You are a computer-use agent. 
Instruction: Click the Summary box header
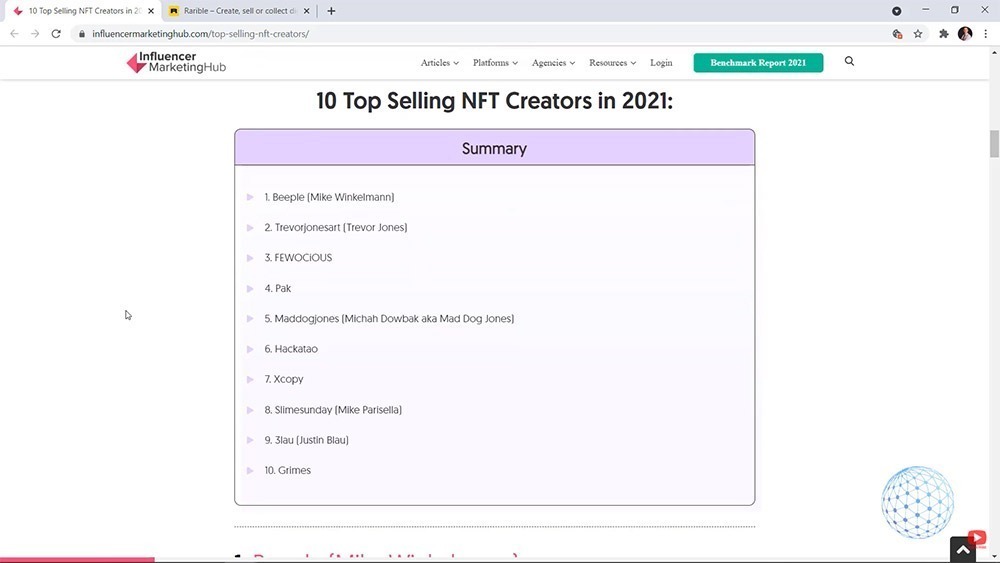[494, 148]
